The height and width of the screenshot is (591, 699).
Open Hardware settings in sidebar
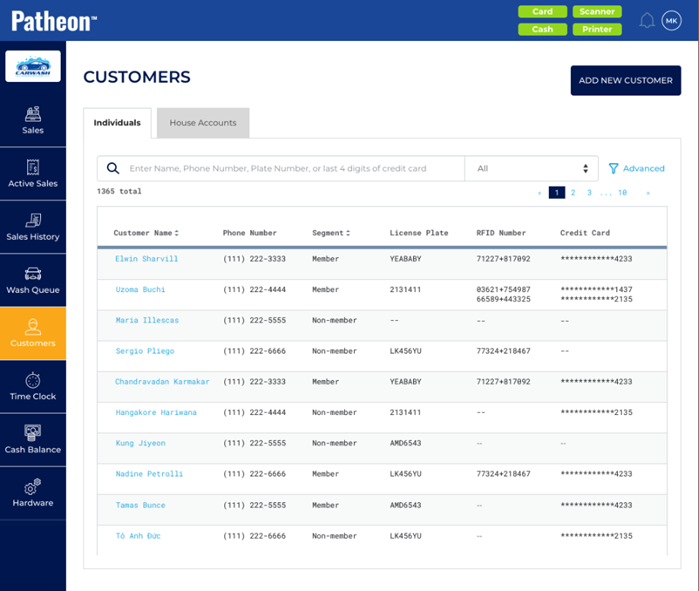click(x=33, y=486)
